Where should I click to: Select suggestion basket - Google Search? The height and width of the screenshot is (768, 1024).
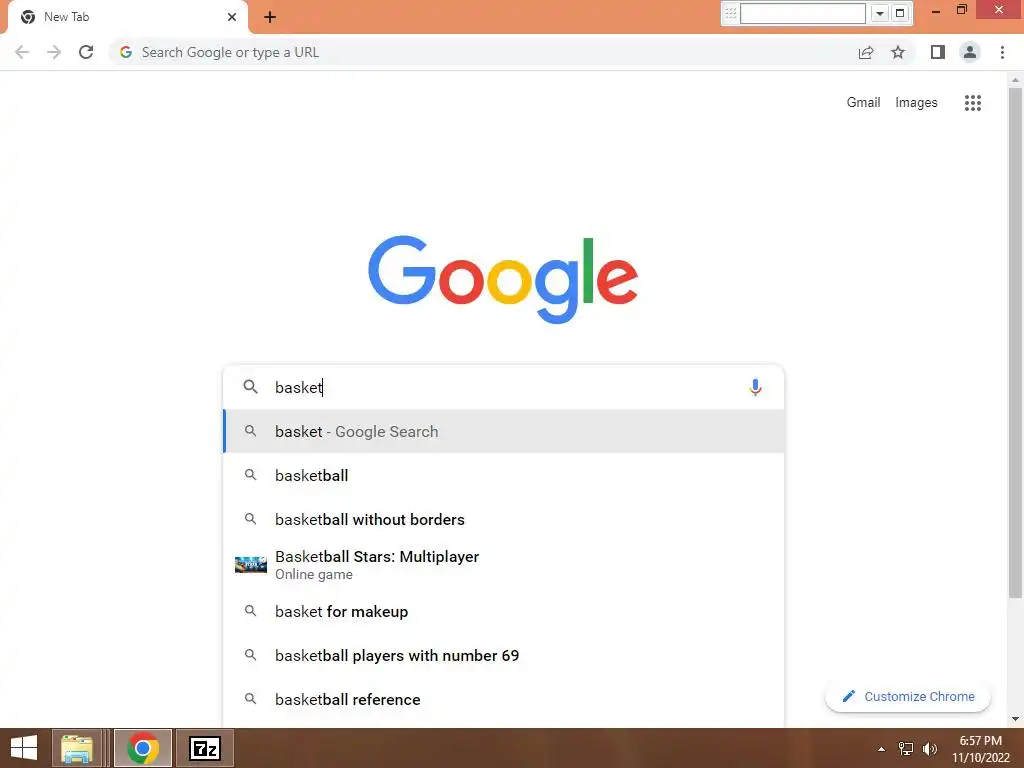pos(503,432)
